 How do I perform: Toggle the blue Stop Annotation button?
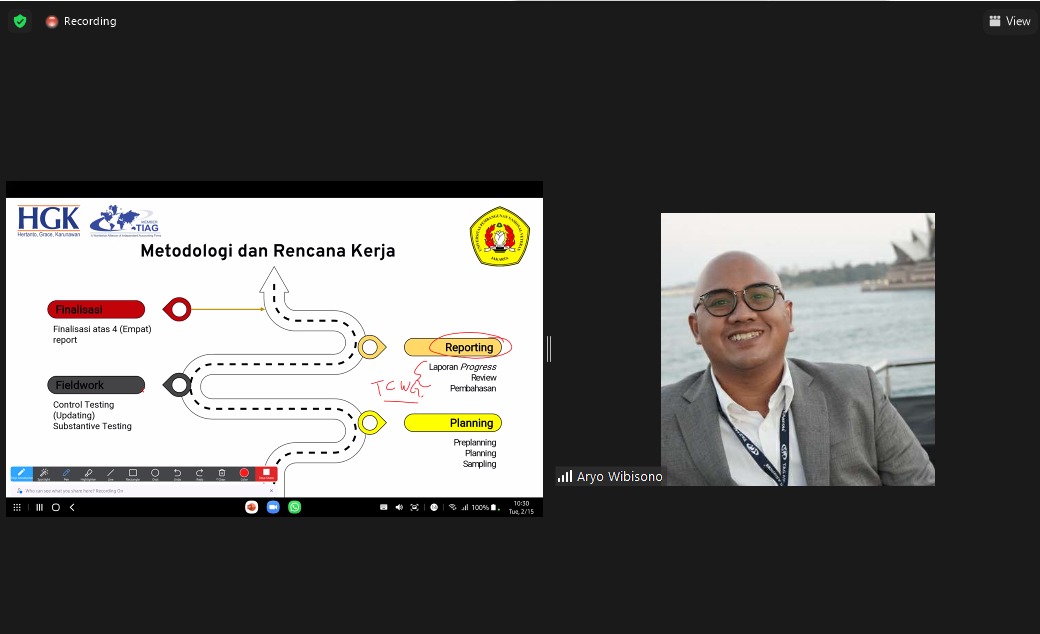click(21, 474)
